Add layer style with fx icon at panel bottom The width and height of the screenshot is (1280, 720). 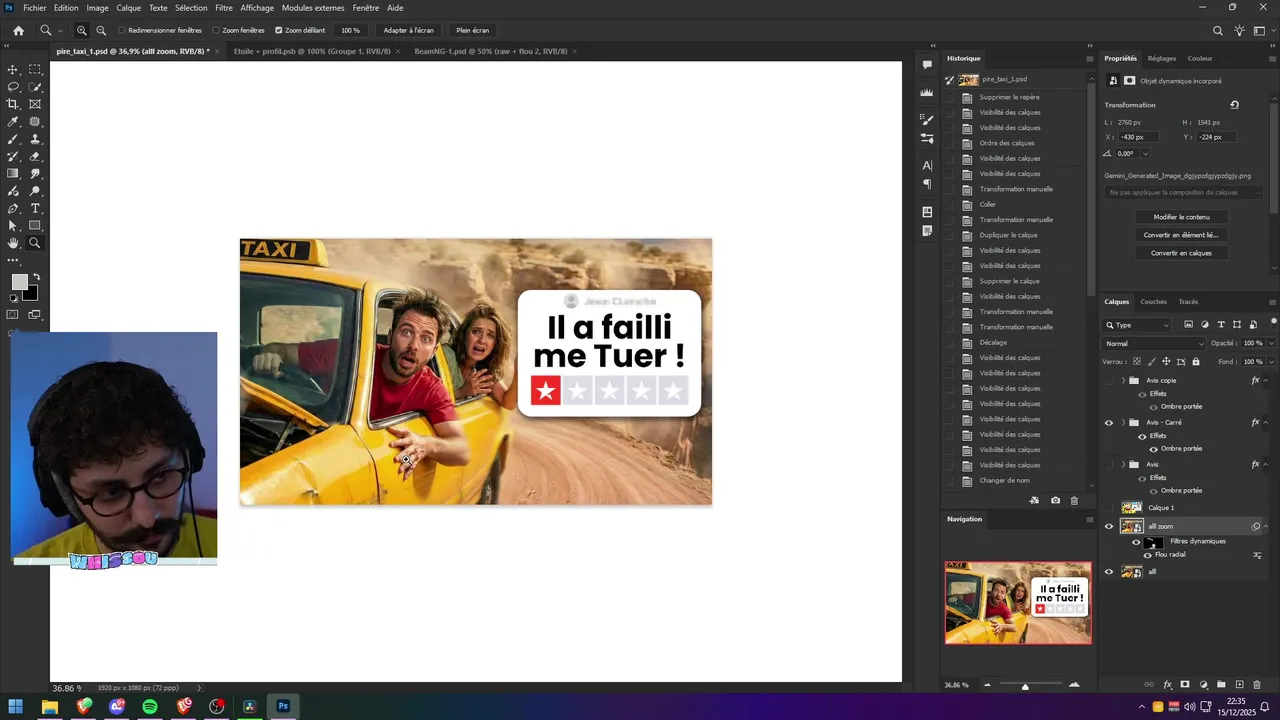tap(1167, 685)
